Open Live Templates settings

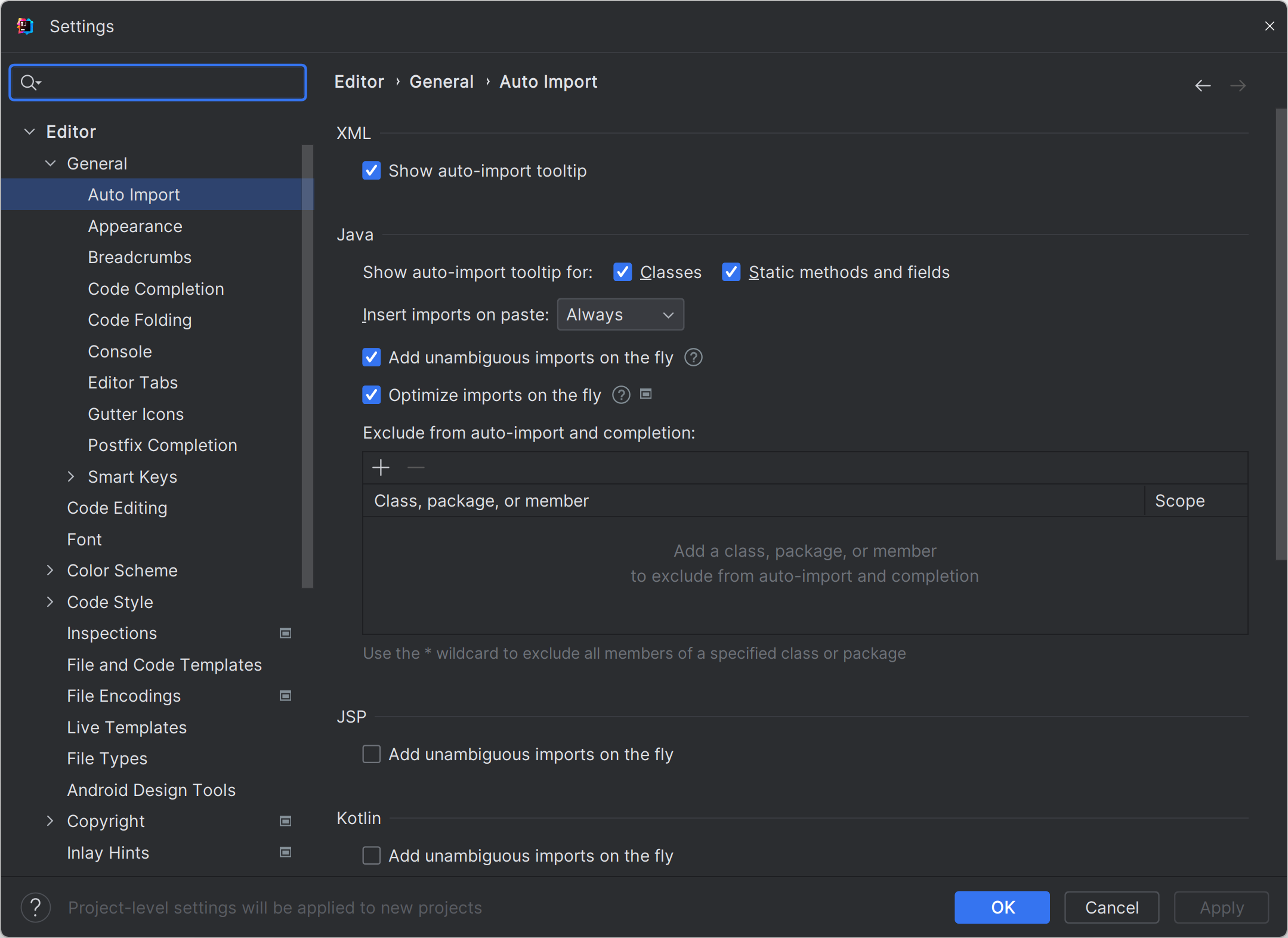(127, 727)
